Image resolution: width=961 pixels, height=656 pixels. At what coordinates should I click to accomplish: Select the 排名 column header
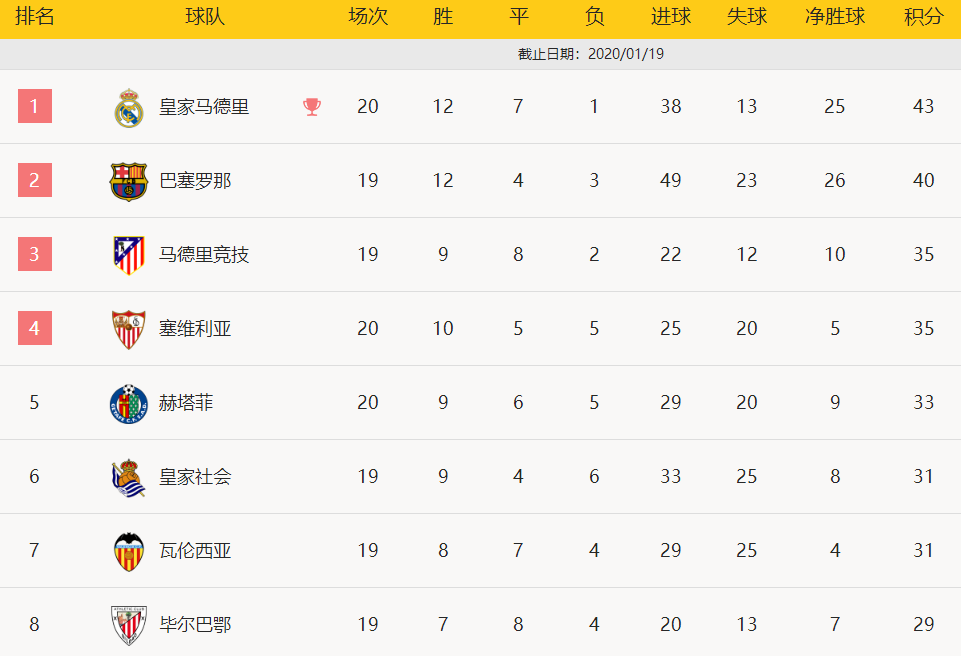tap(34, 17)
